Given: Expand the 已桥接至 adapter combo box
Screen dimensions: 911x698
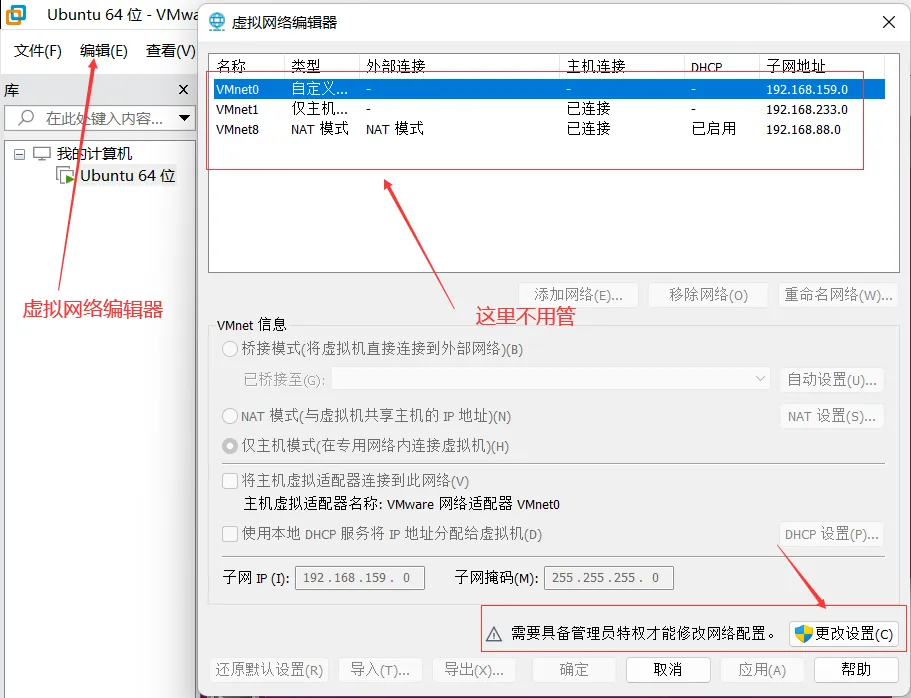Looking at the screenshot, I should [x=551, y=379].
